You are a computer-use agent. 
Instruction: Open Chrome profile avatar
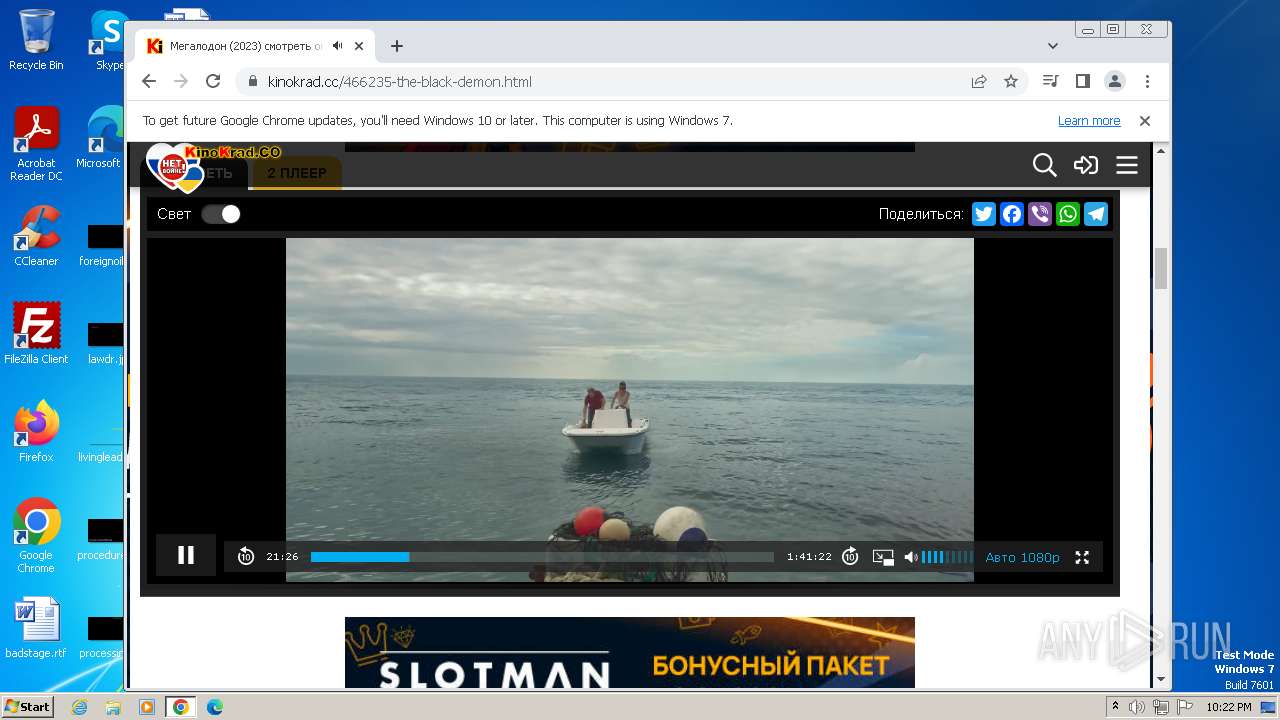[1114, 82]
